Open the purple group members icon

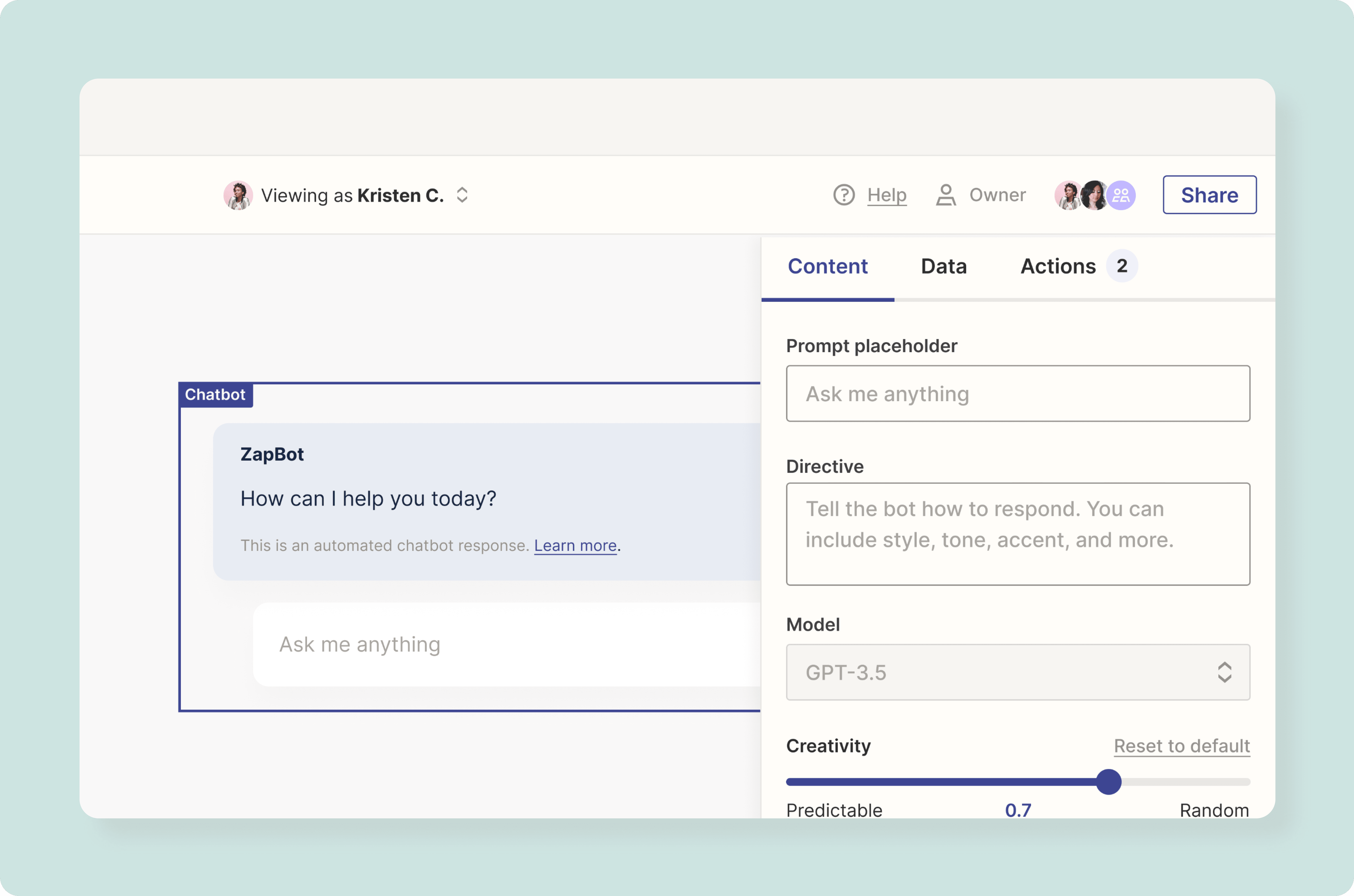[x=1121, y=195]
